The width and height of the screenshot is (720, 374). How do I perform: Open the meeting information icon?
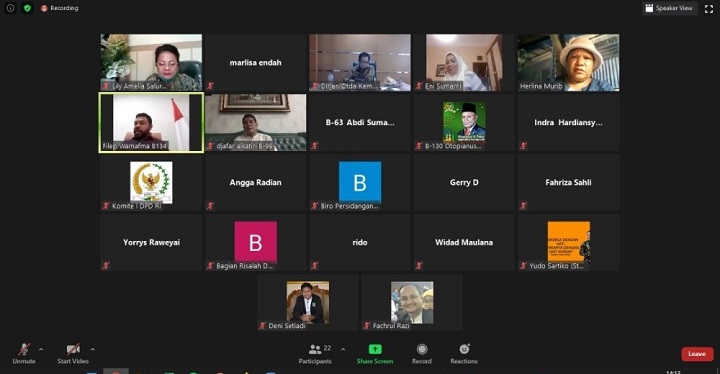tap(10, 8)
